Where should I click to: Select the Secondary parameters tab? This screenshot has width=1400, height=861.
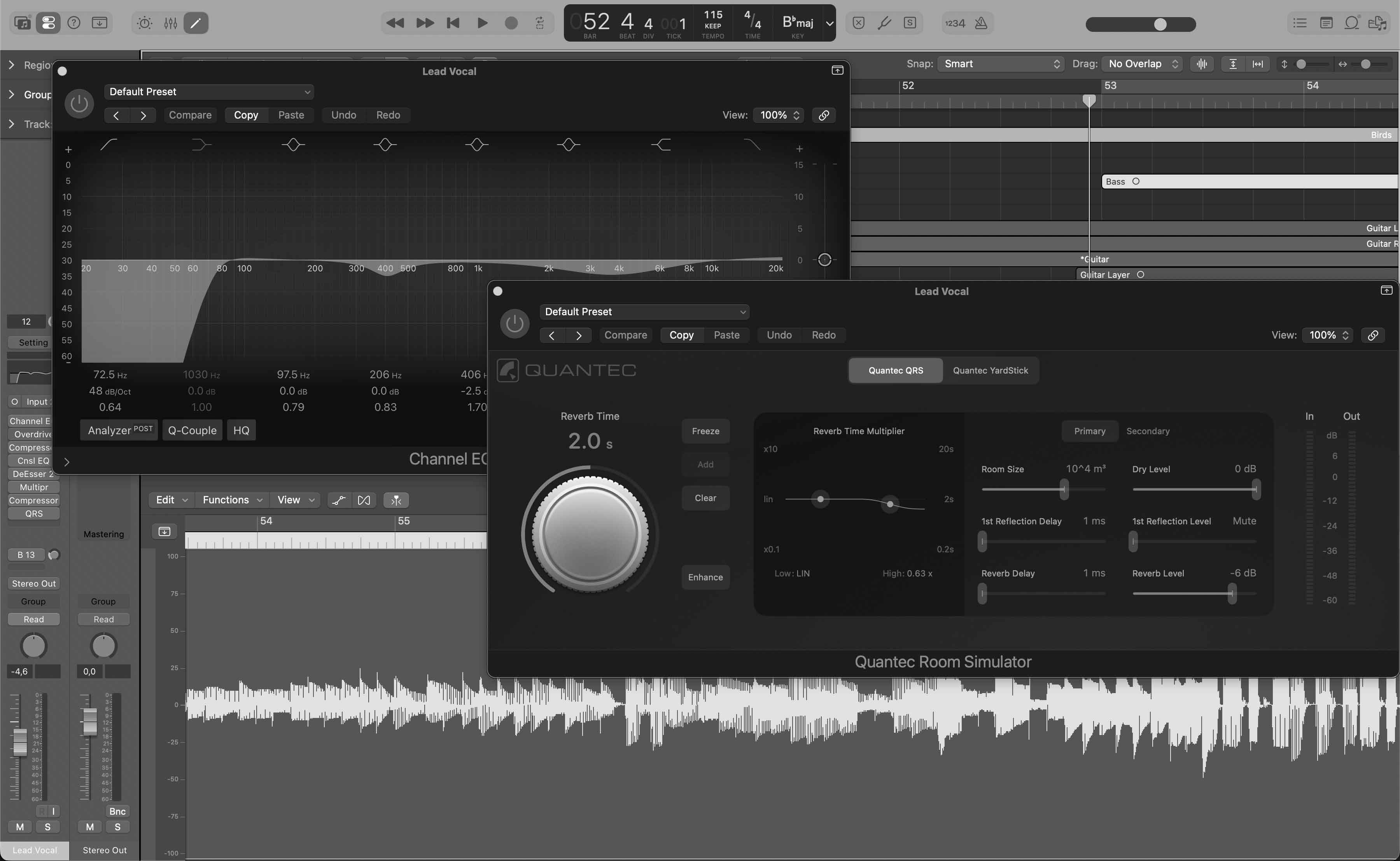pos(1148,431)
